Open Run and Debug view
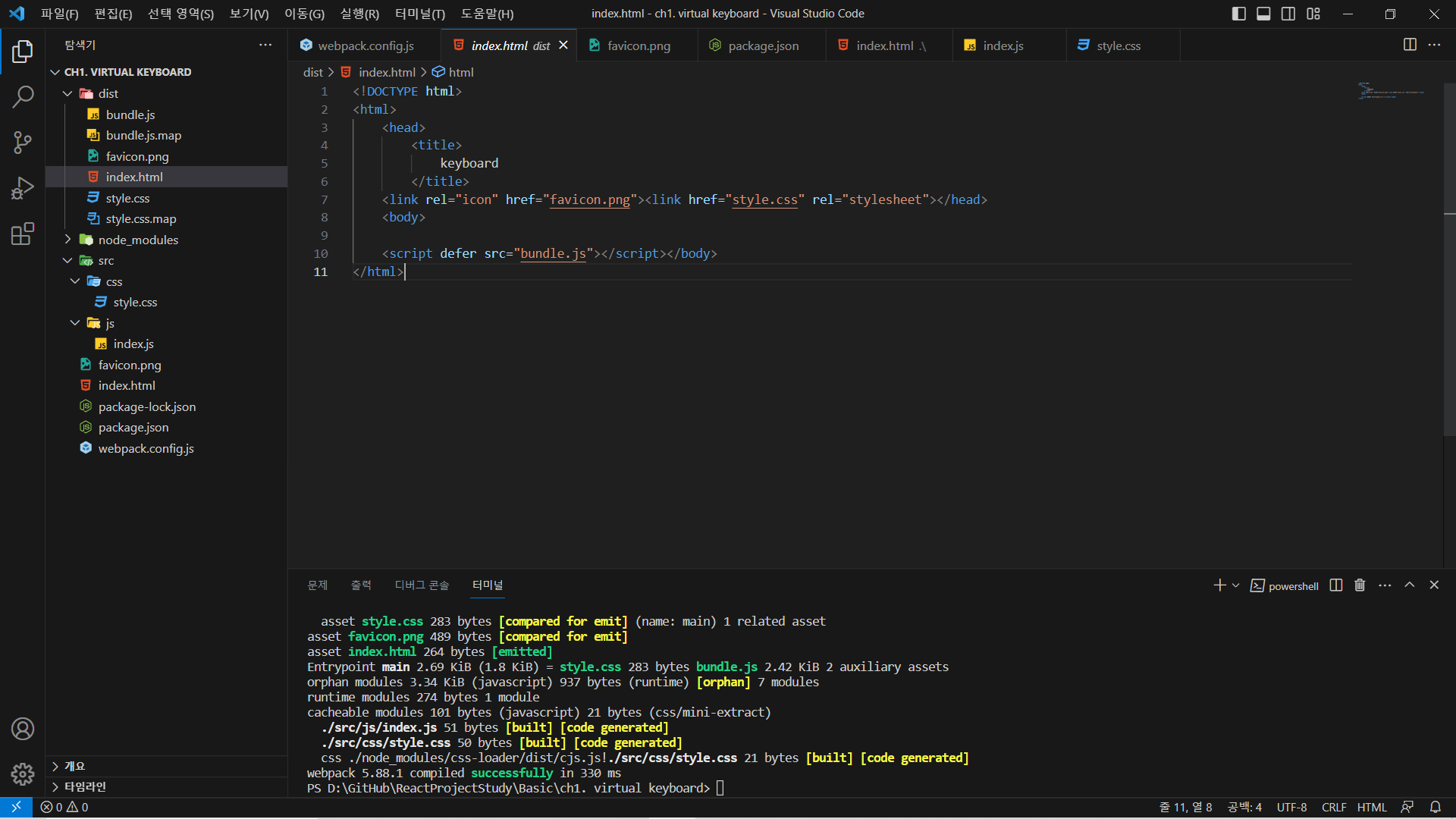This screenshot has width=1456, height=819. coord(23,188)
